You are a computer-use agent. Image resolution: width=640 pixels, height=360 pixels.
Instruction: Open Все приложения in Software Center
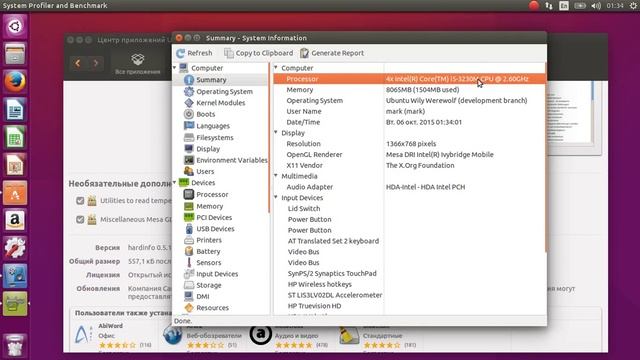(138, 64)
